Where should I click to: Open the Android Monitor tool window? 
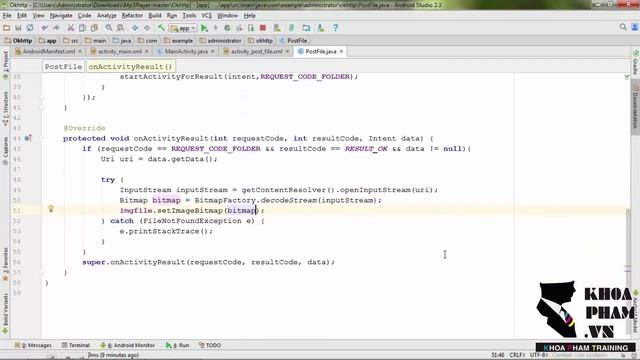click(x=128, y=345)
